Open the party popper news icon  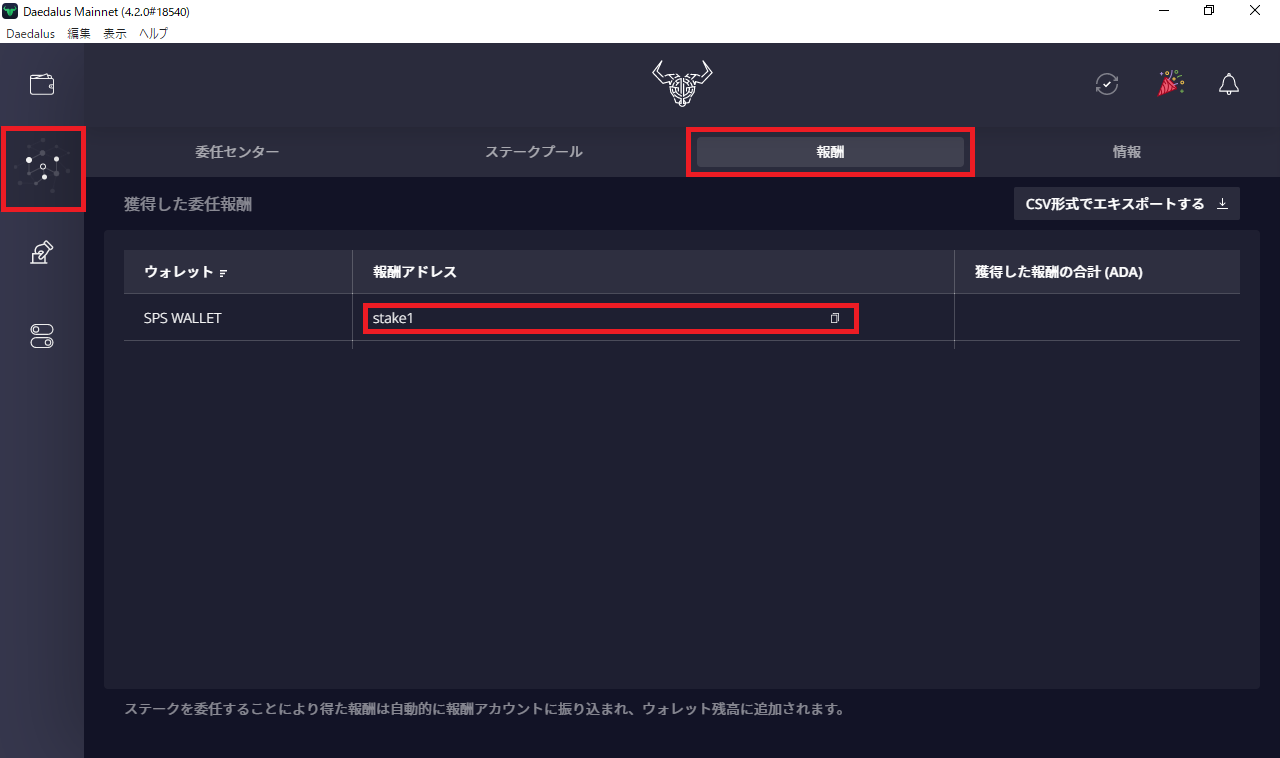pyautogui.click(x=1170, y=84)
